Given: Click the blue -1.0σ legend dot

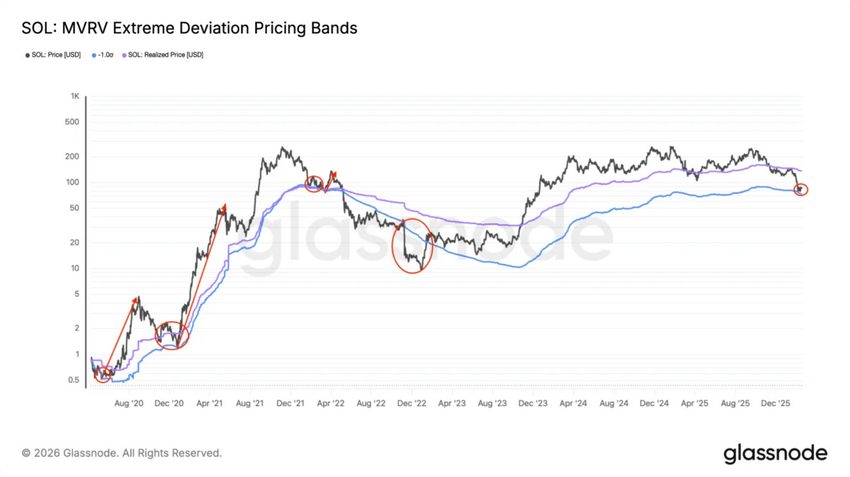Looking at the screenshot, I should coord(94,55).
